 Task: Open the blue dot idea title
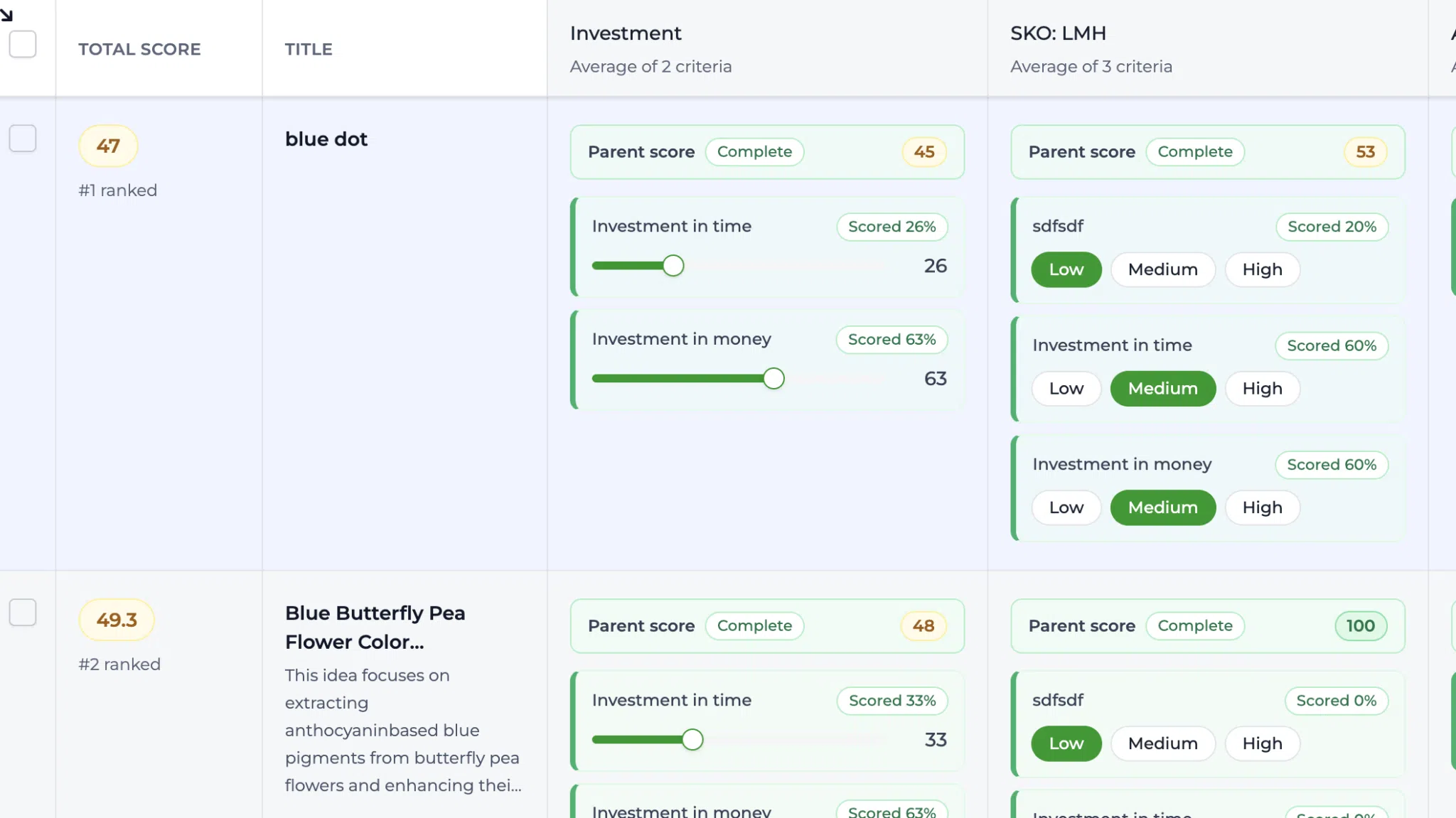[x=326, y=139]
